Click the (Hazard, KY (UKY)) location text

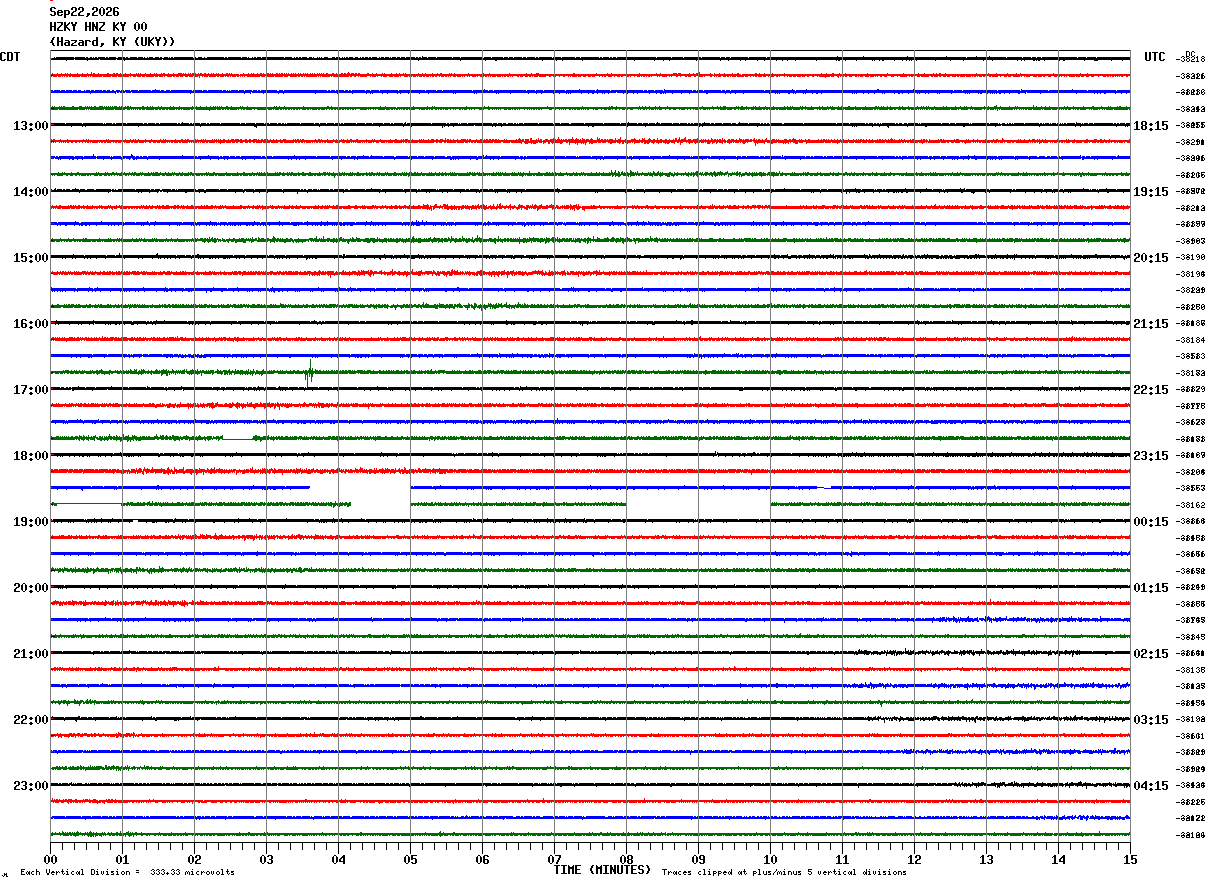click(x=112, y=42)
